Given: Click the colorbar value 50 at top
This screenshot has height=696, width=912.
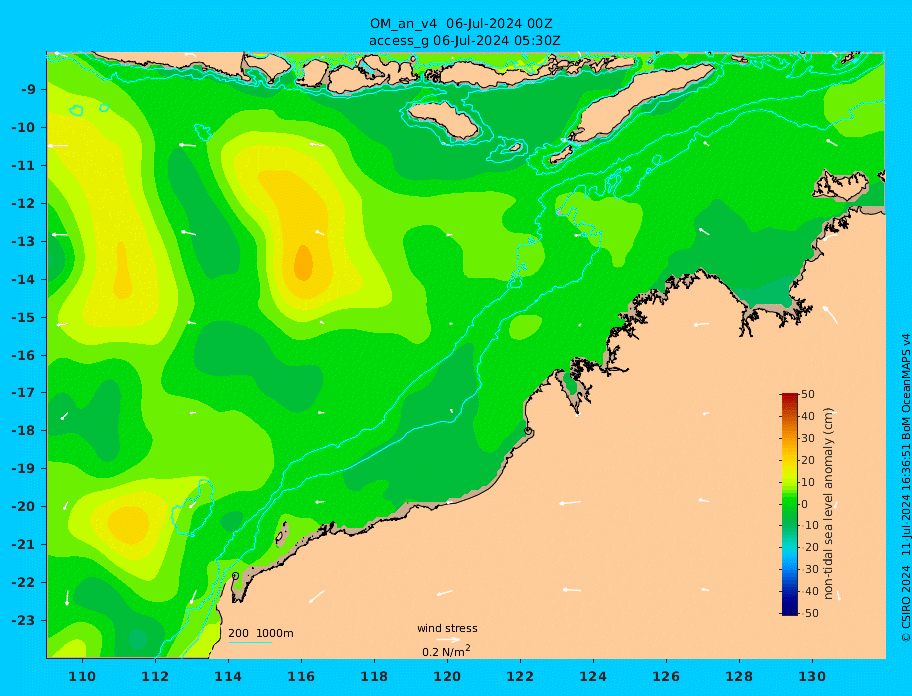Looking at the screenshot, I should (808, 394).
